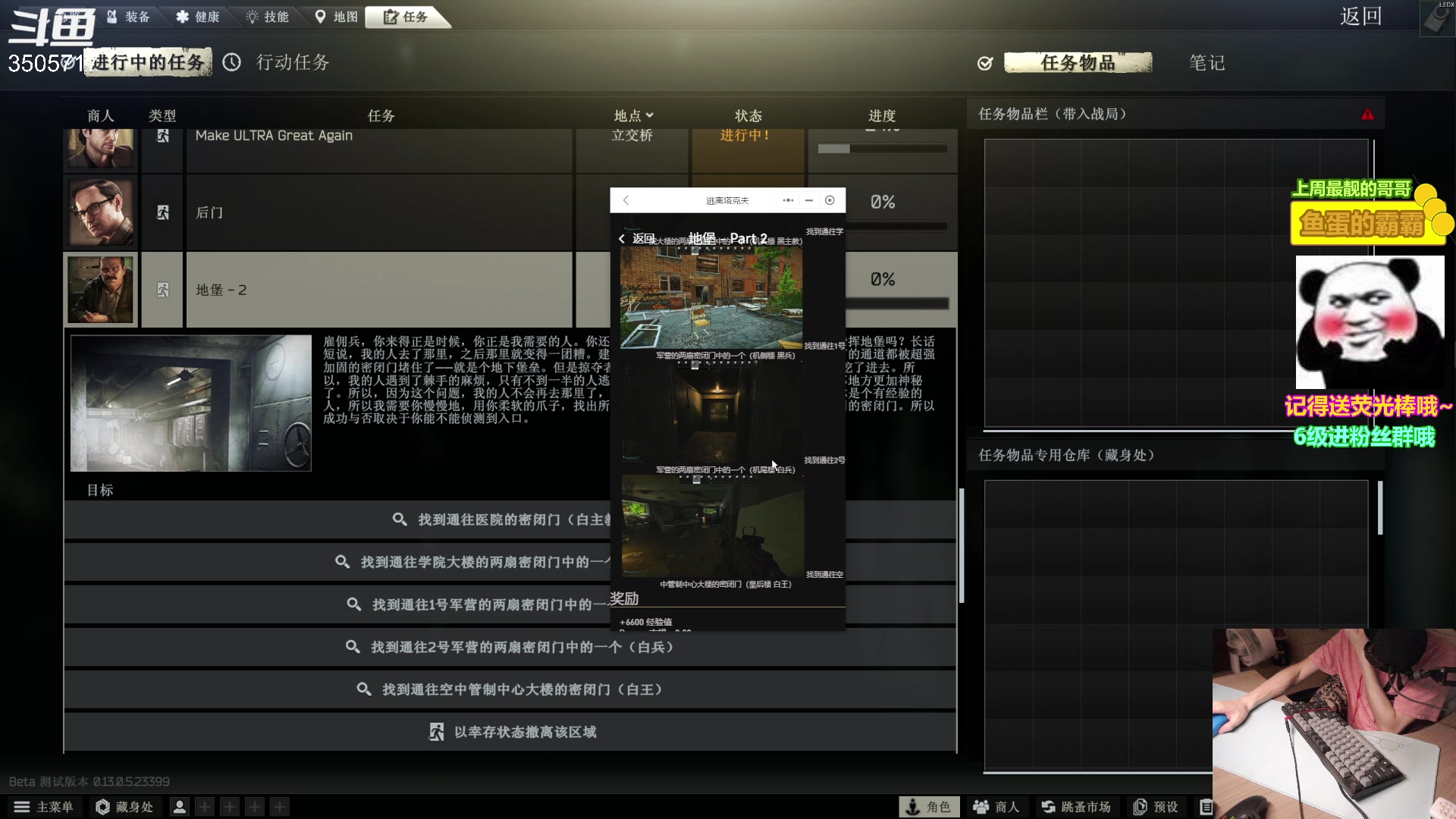Open the 地图 map tab
Screen dimensions: 1456x819
336,17
